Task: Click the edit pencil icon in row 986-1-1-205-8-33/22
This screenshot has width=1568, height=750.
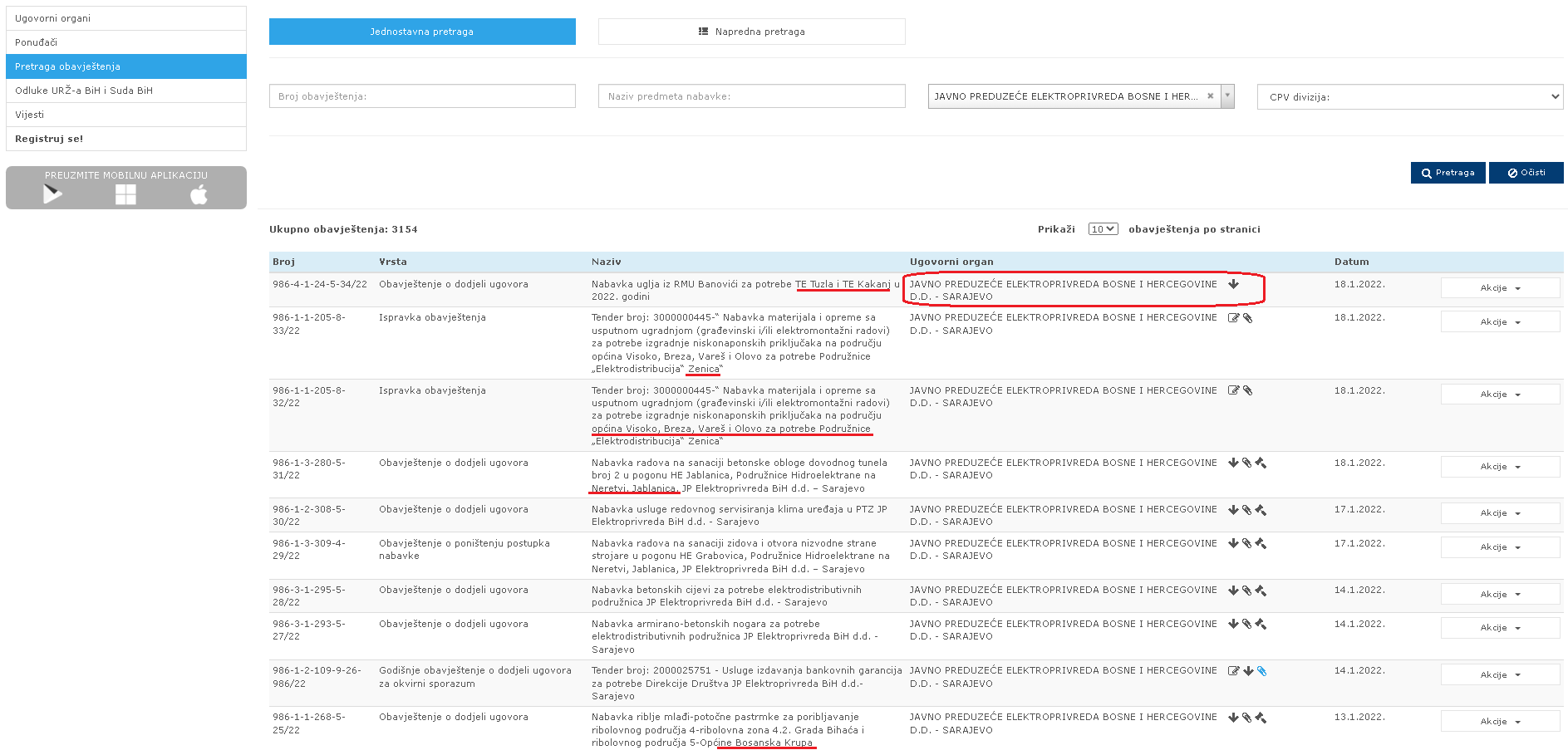Action: coord(1234,318)
